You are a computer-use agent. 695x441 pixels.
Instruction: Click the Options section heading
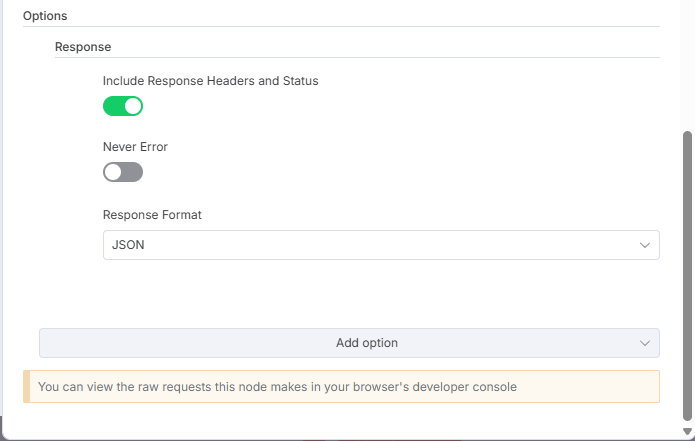point(45,16)
